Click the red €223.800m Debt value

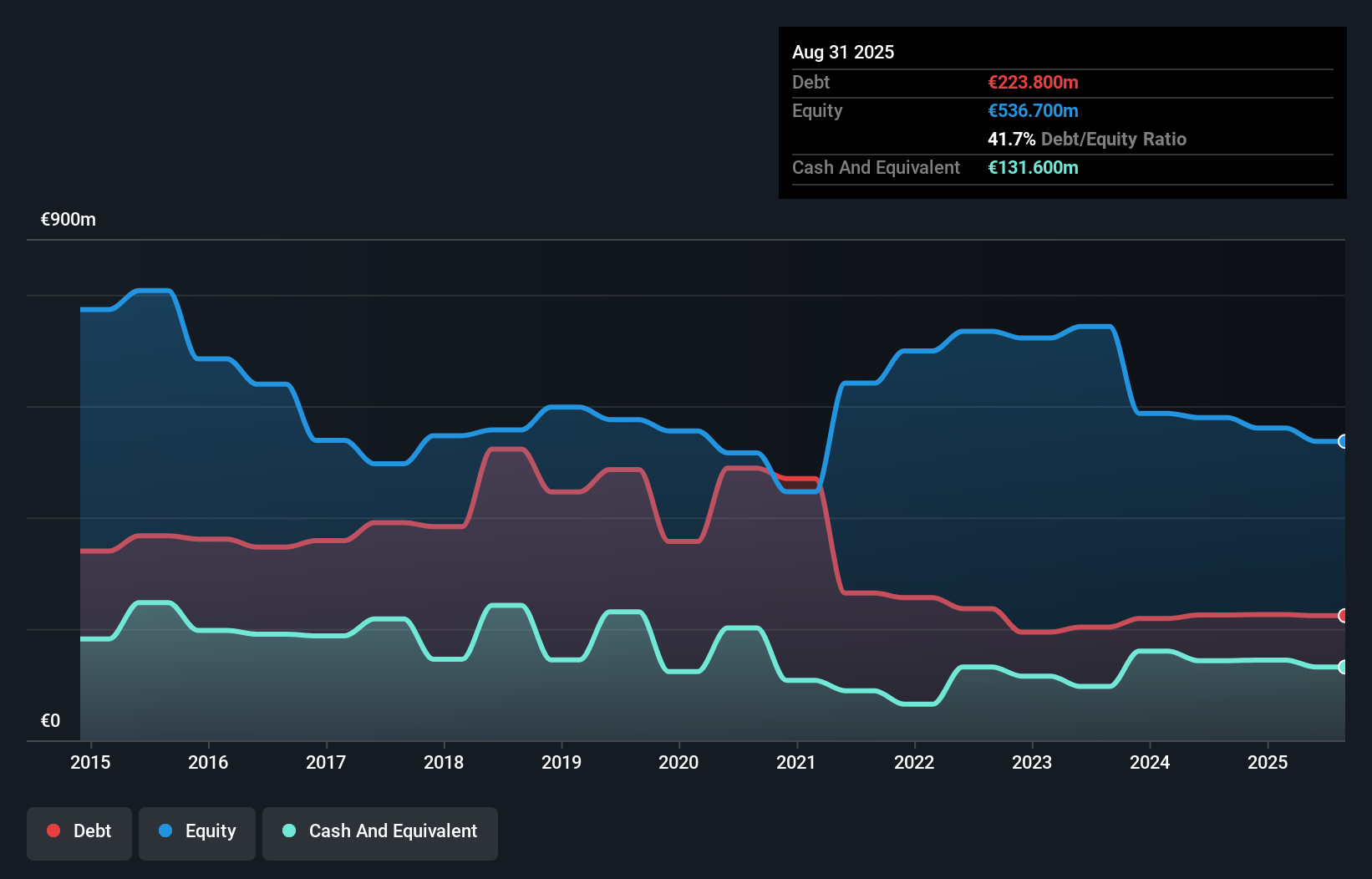1033,82
